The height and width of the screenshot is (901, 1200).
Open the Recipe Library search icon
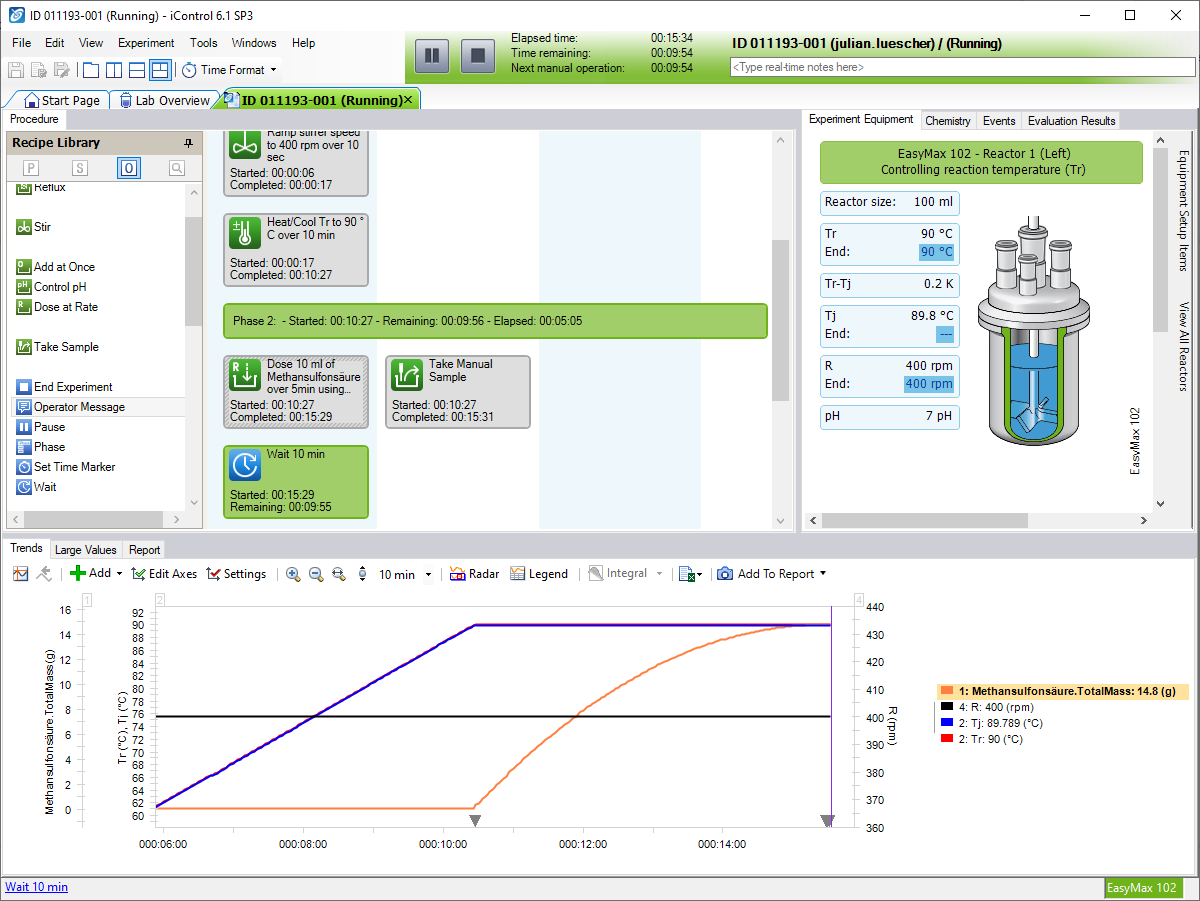(177, 168)
